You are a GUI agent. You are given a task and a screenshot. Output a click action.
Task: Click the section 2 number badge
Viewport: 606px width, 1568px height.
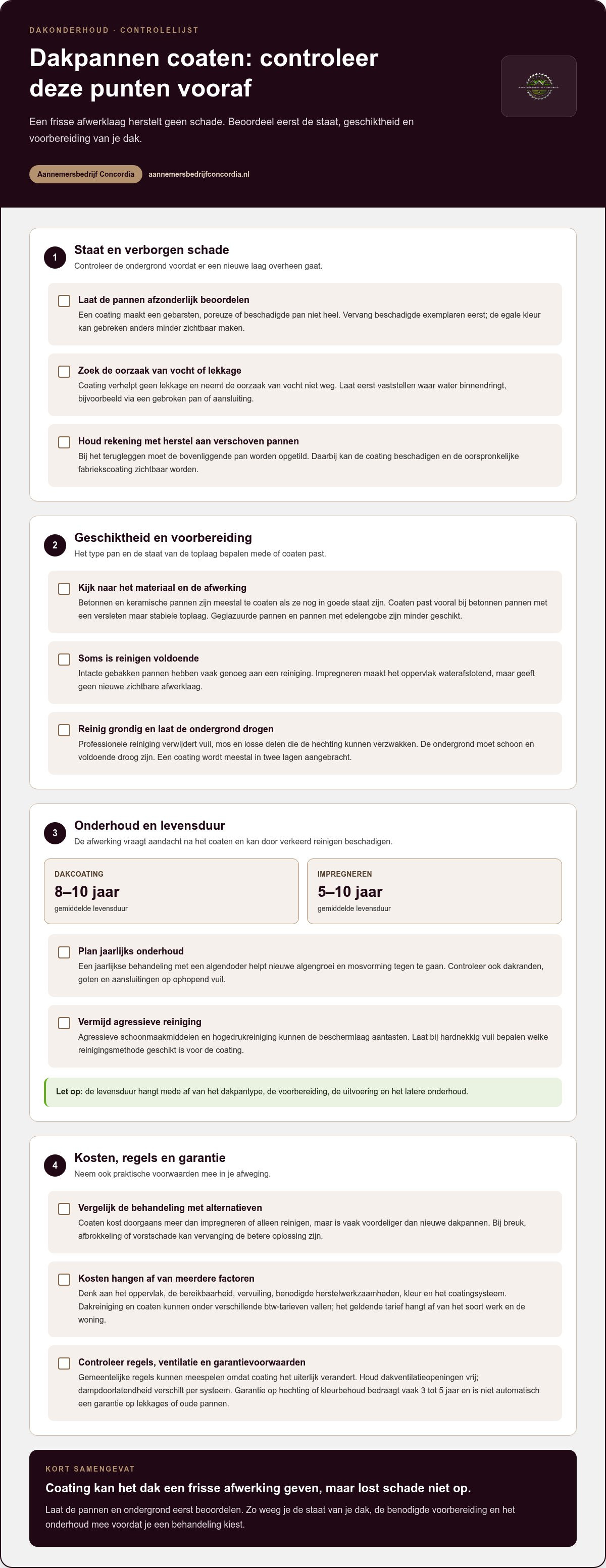coord(55,545)
